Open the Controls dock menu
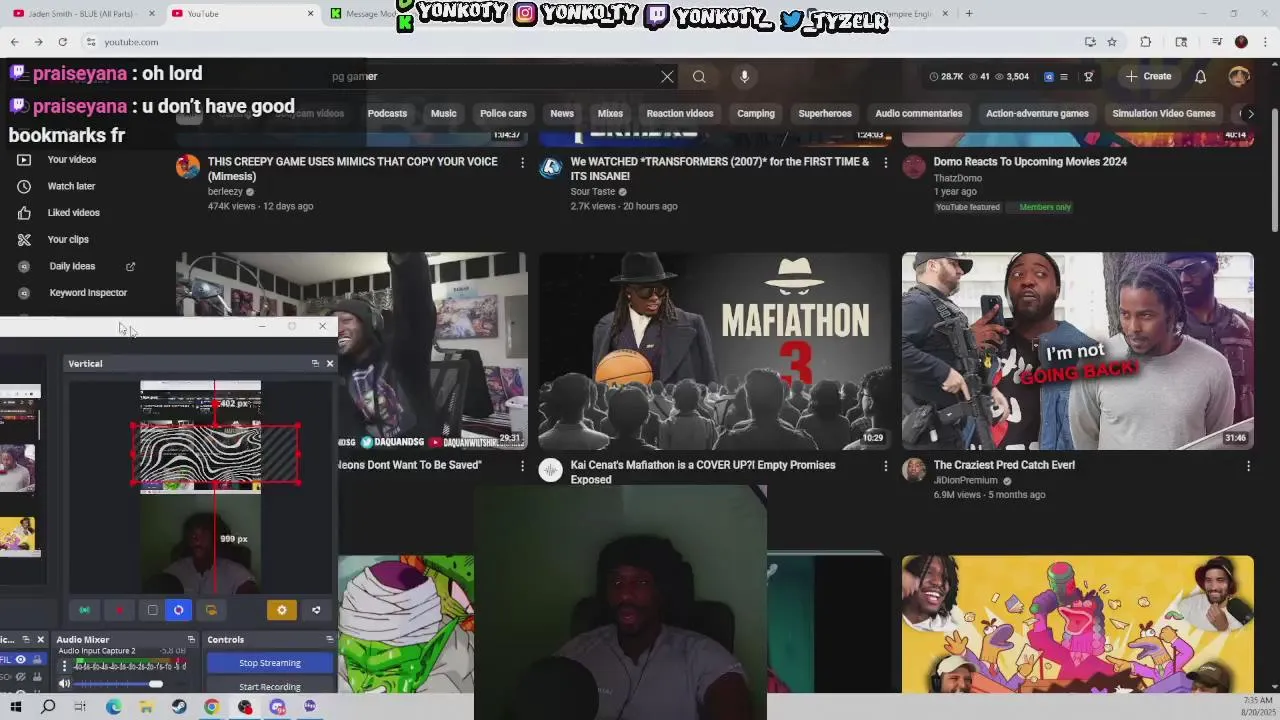Viewport: 1280px width, 720px height. click(329, 639)
